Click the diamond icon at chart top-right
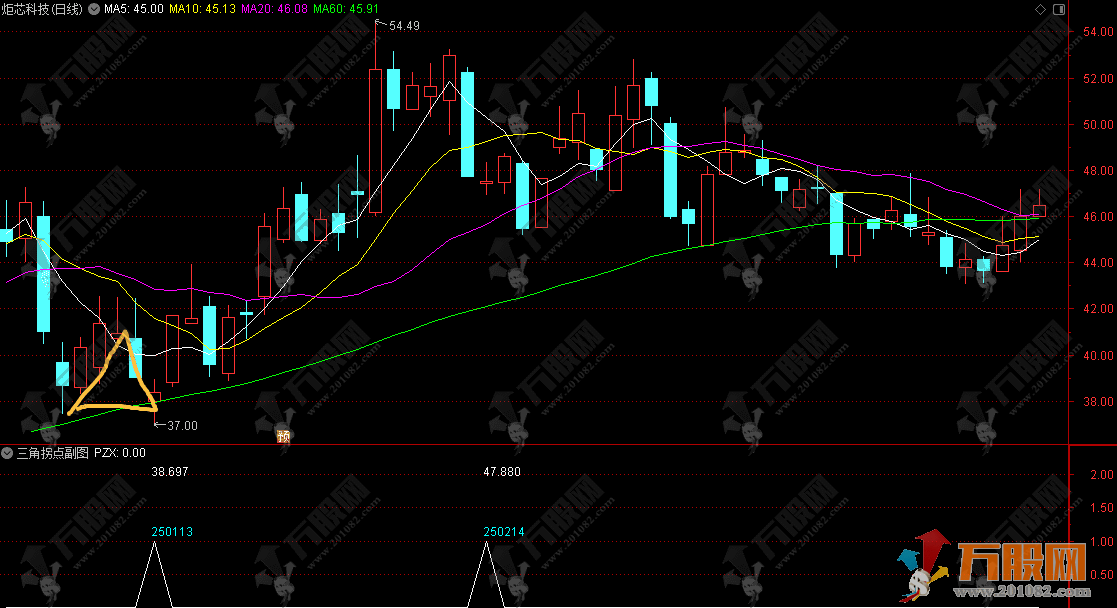This screenshot has height=608, width=1117. [1040, 9]
